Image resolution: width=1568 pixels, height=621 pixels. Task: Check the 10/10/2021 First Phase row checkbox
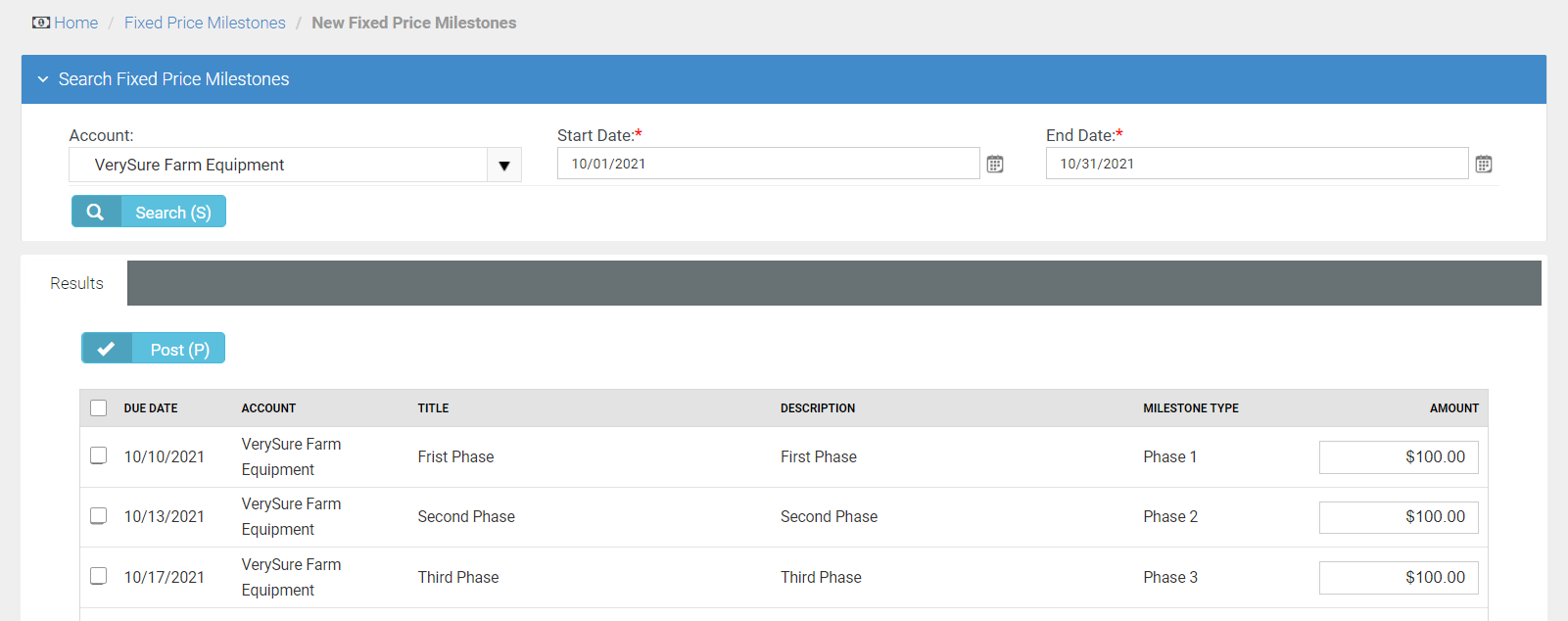point(99,455)
